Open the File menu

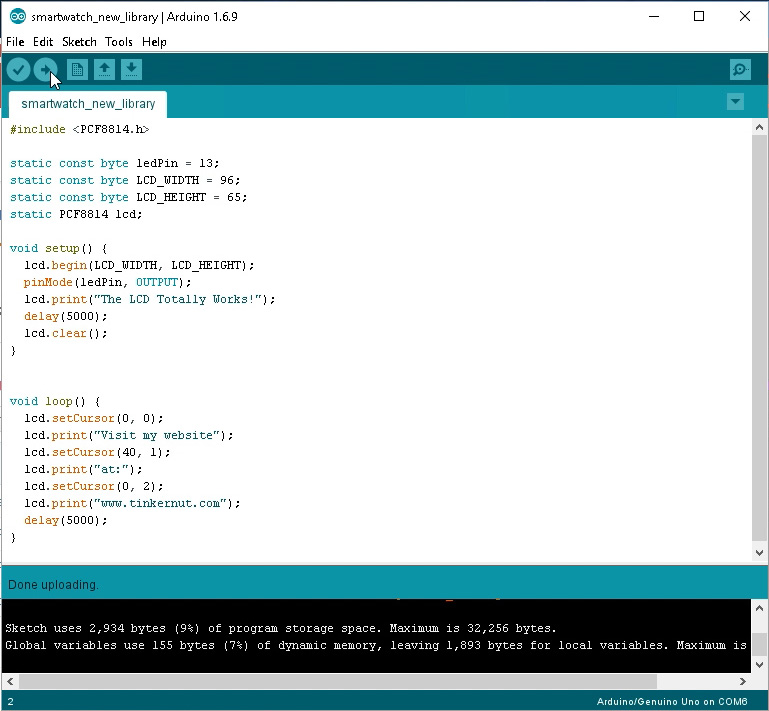(x=15, y=42)
